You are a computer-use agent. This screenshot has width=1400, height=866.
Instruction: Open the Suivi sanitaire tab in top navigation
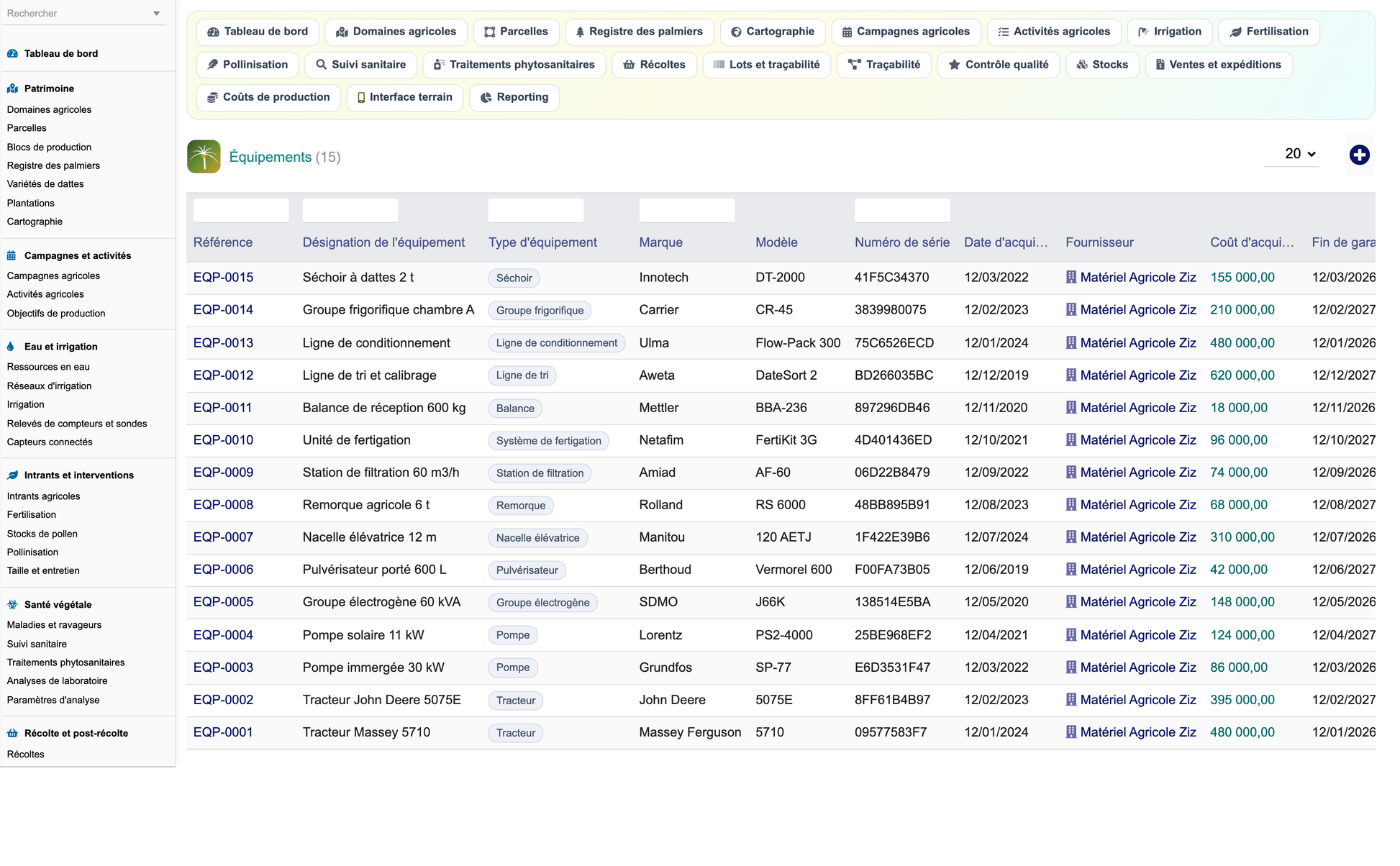360,65
